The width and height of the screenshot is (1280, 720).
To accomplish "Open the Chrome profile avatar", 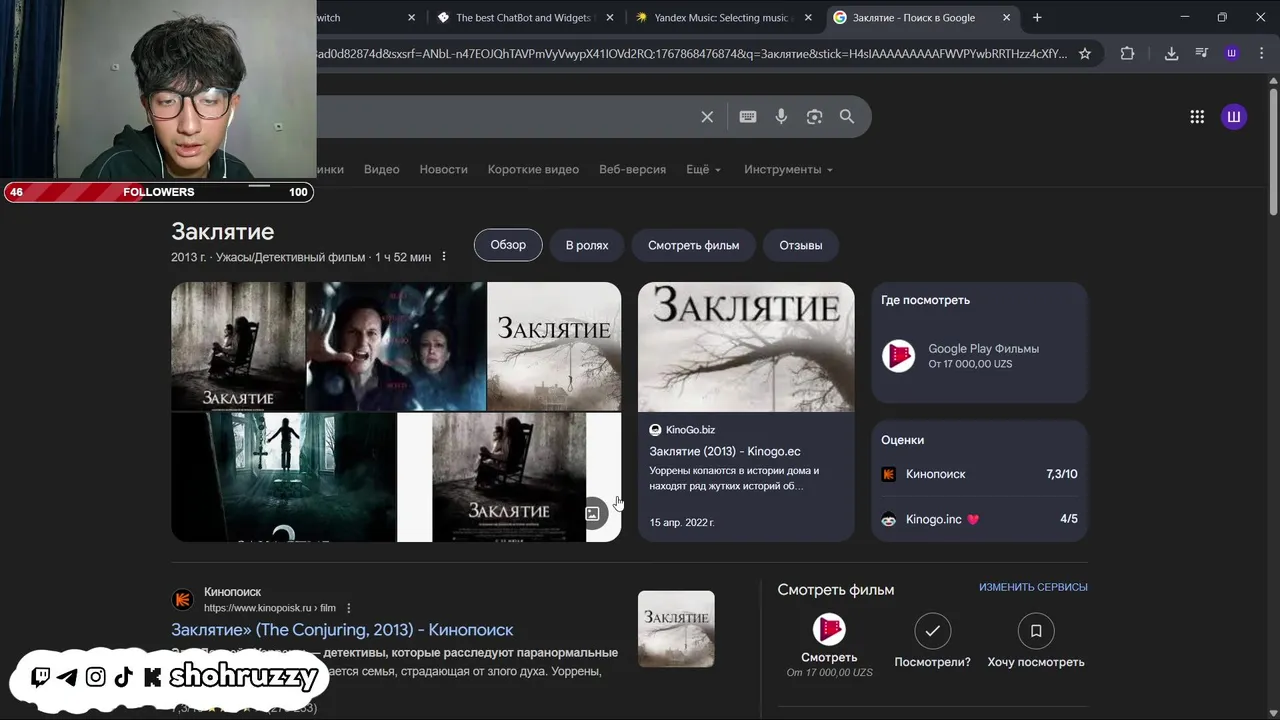I will (1232, 53).
